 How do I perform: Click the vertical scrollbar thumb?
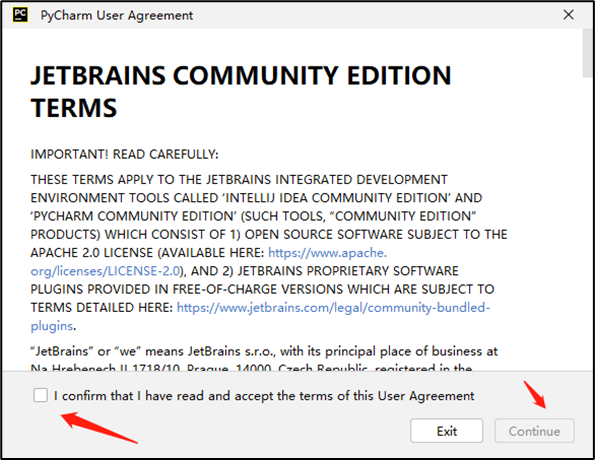588,53
